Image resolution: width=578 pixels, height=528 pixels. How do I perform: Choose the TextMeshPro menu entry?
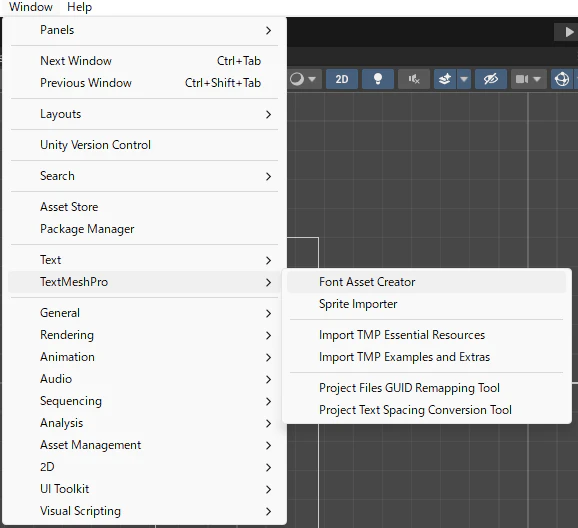coord(144,282)
